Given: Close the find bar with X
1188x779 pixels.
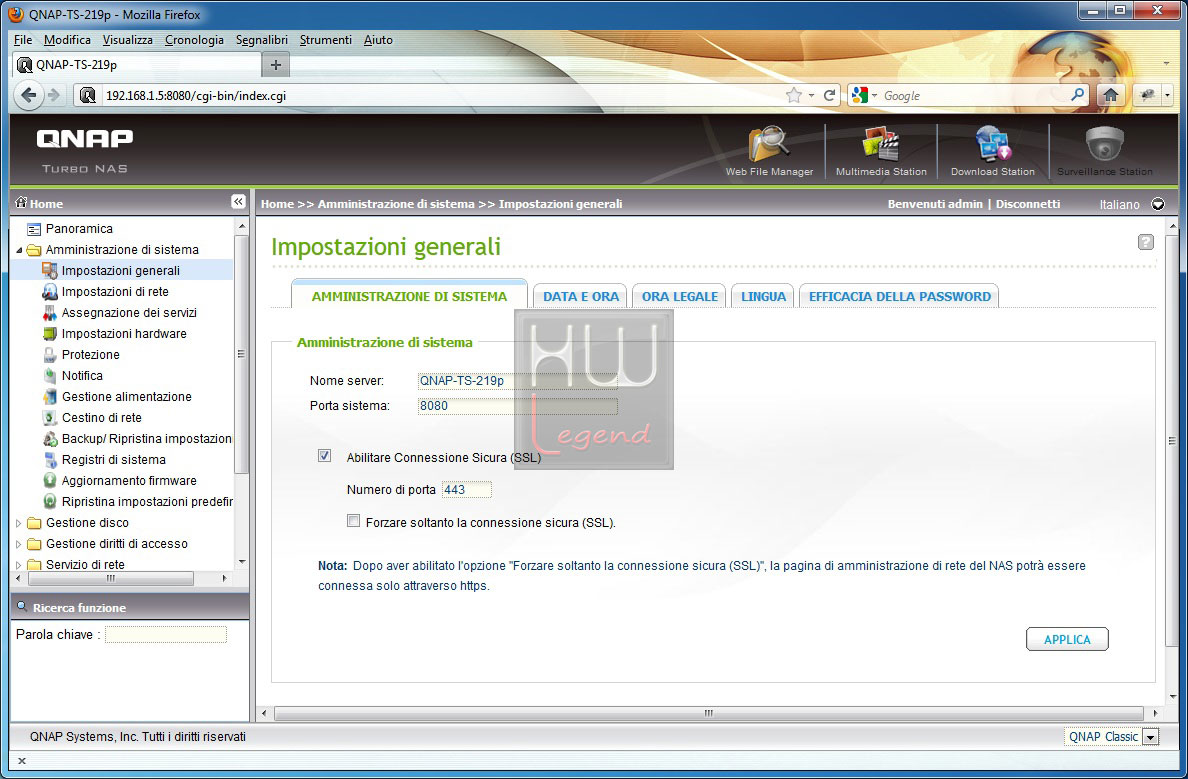Looking at the screenshot, I should pyautogui.click(x=22, y=761).
